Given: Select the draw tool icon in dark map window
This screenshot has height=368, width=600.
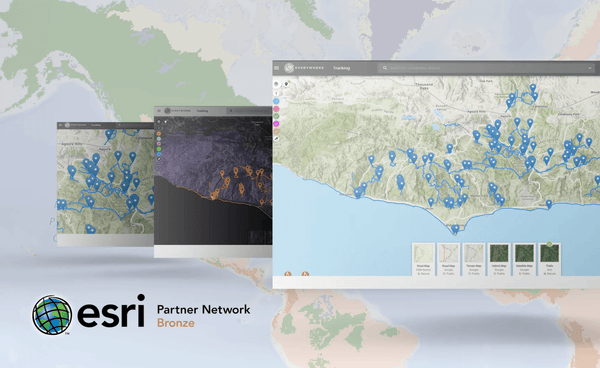Looking at the screenshot, I should click(x=159, y=159).
